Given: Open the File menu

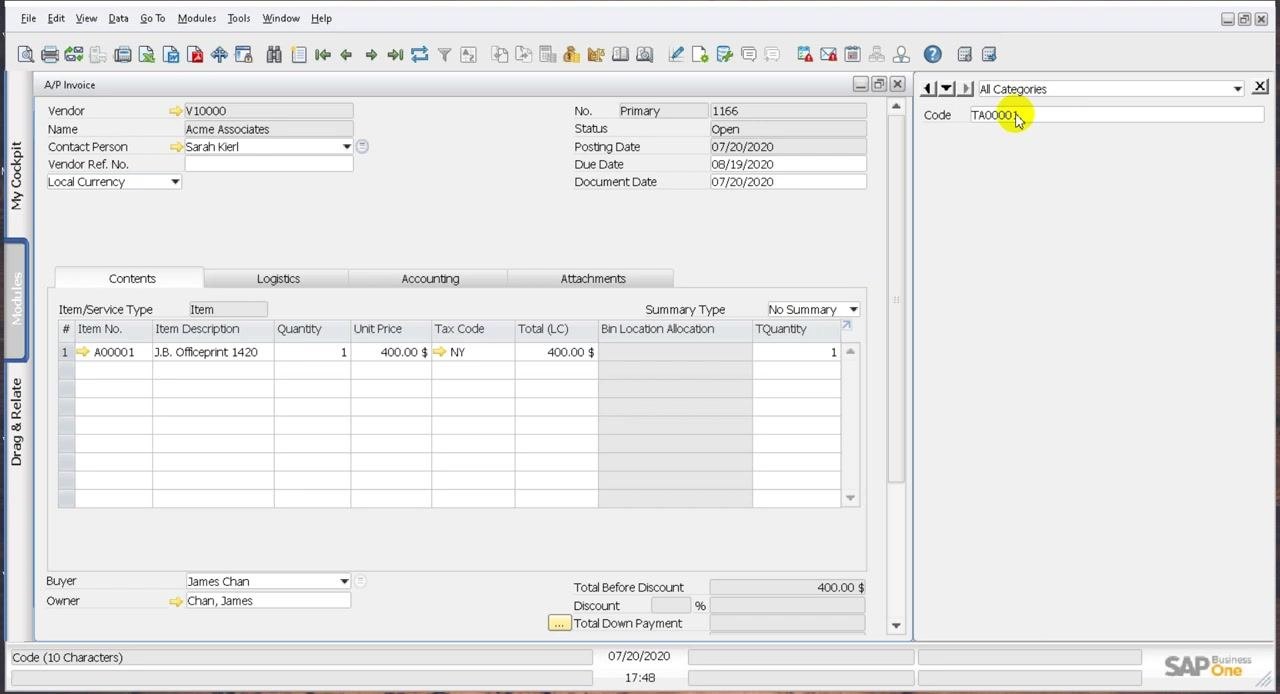Looking at the screenshot, I should [x=28, y=18].
